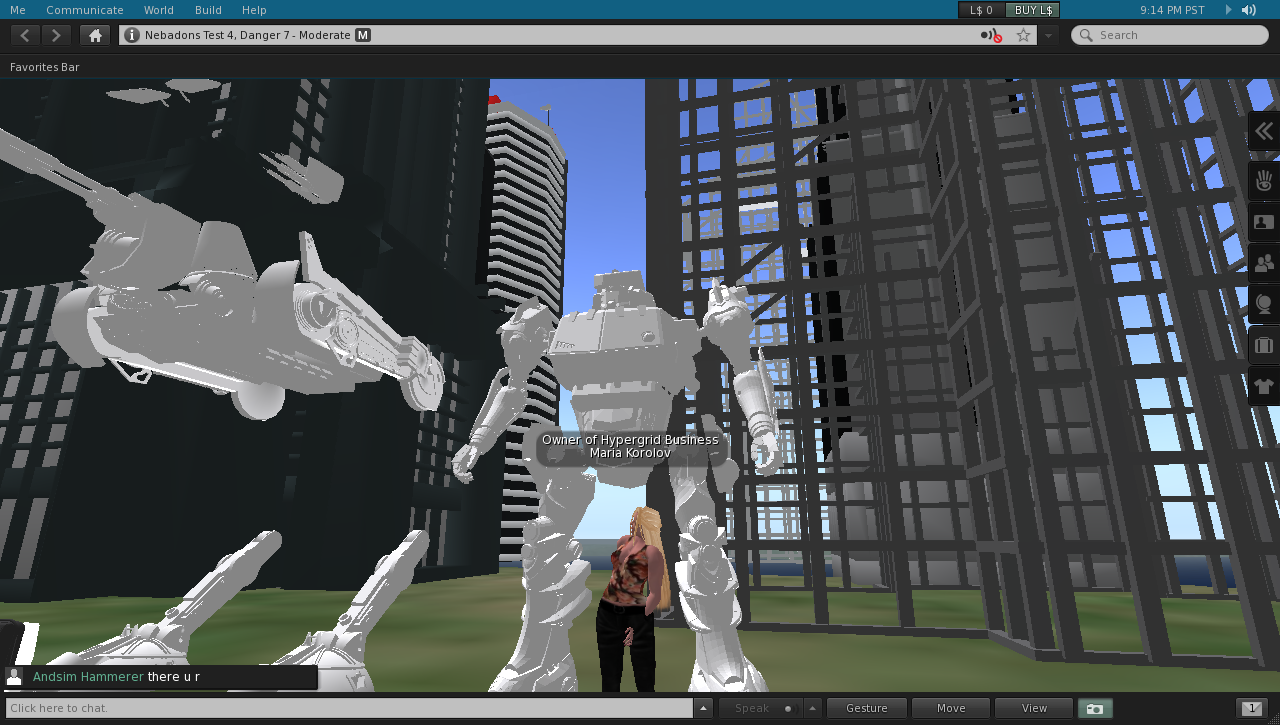Click the search magnifier icon
Image resolution: width=1280 pixels, height=725 pixels.
1086,35
